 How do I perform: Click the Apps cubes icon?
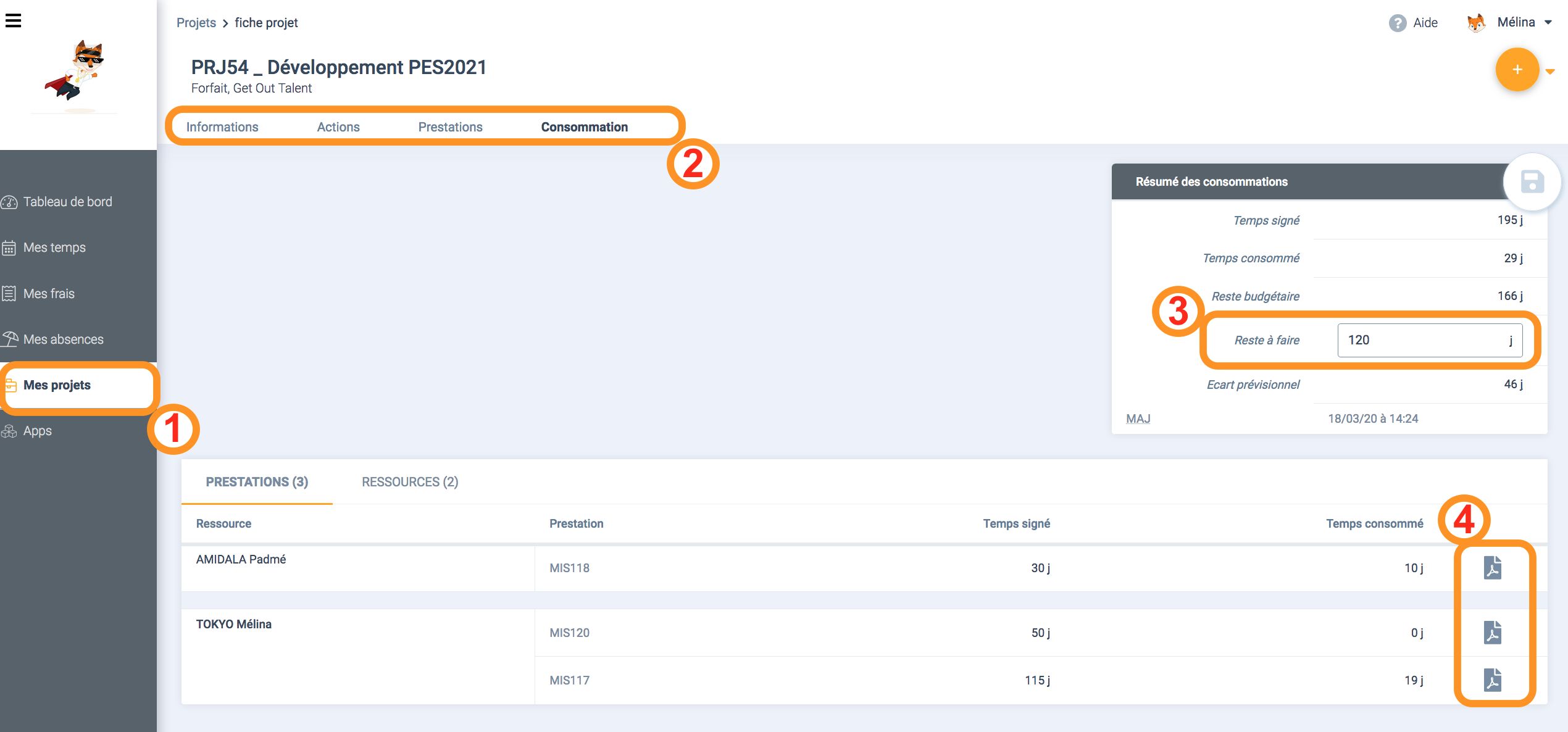tap(9, 431)
